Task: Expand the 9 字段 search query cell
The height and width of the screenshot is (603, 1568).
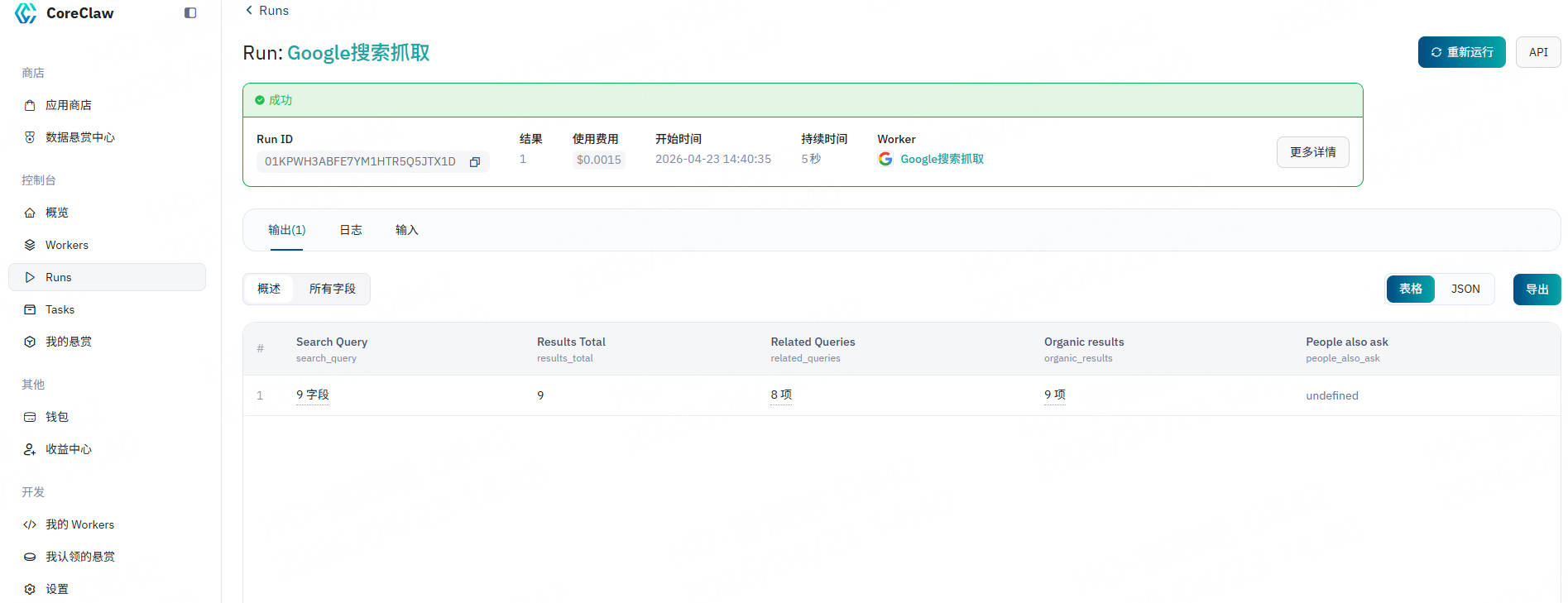Action: 313,395
